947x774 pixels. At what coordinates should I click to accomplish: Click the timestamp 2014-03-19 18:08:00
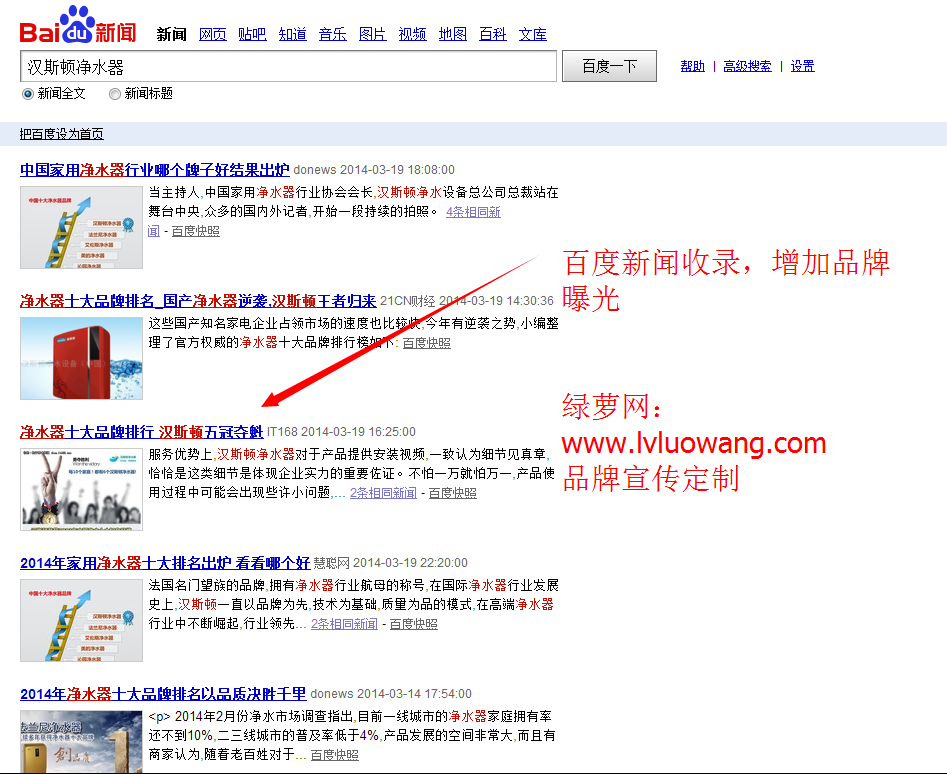click(397, 170)
